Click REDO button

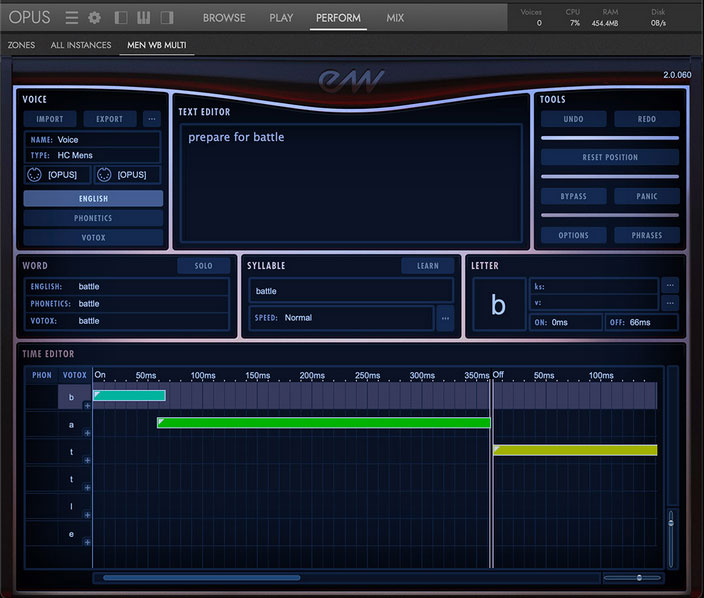[x=647, y=119]
